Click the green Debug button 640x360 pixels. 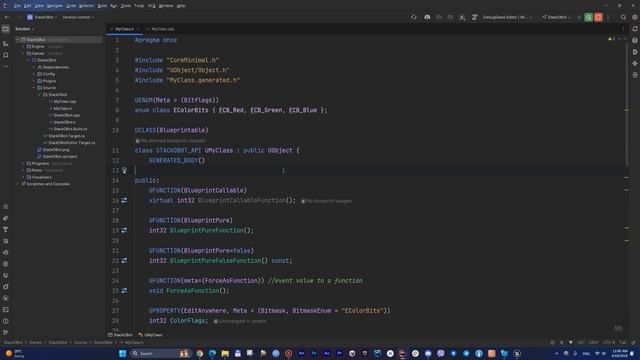pos(588,17)
